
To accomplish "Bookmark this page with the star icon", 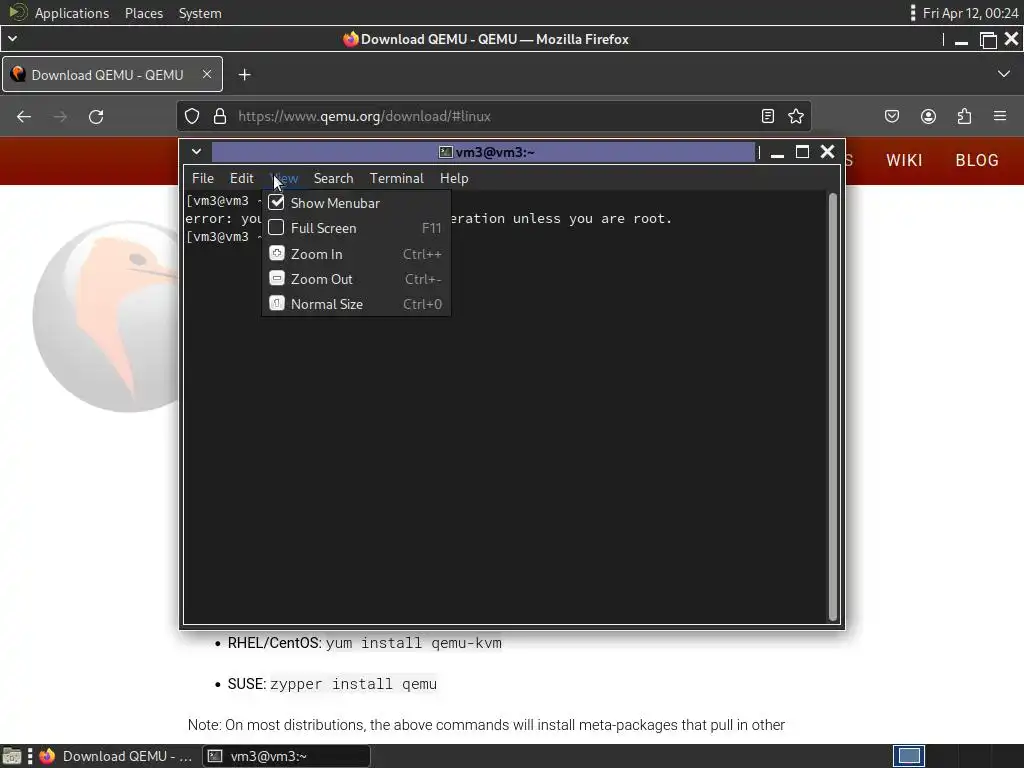I will click(795, 116).
